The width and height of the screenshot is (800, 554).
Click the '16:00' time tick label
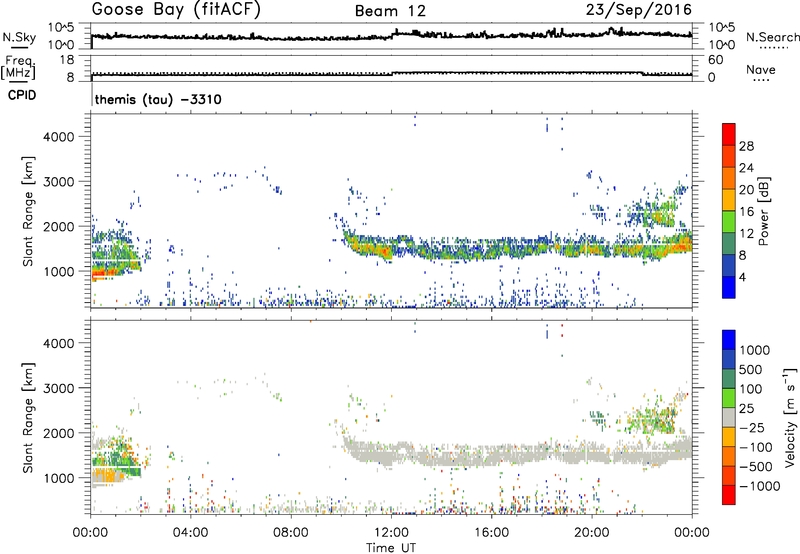(491, 533)
